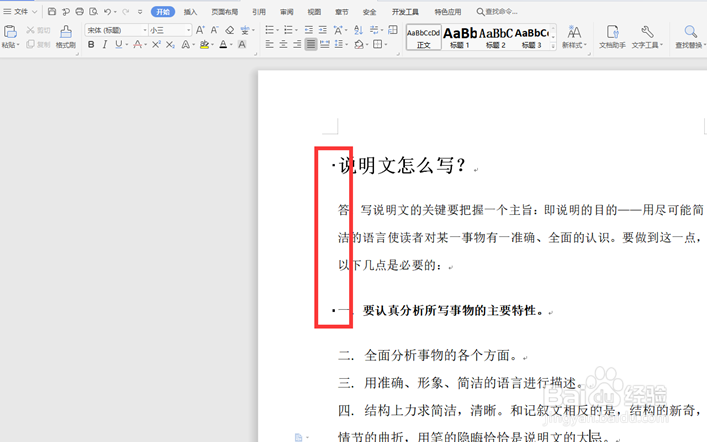The height and width of the screenshot is (442, 708).
Task: Click the bulleted list icon
Action: point(269,30)
